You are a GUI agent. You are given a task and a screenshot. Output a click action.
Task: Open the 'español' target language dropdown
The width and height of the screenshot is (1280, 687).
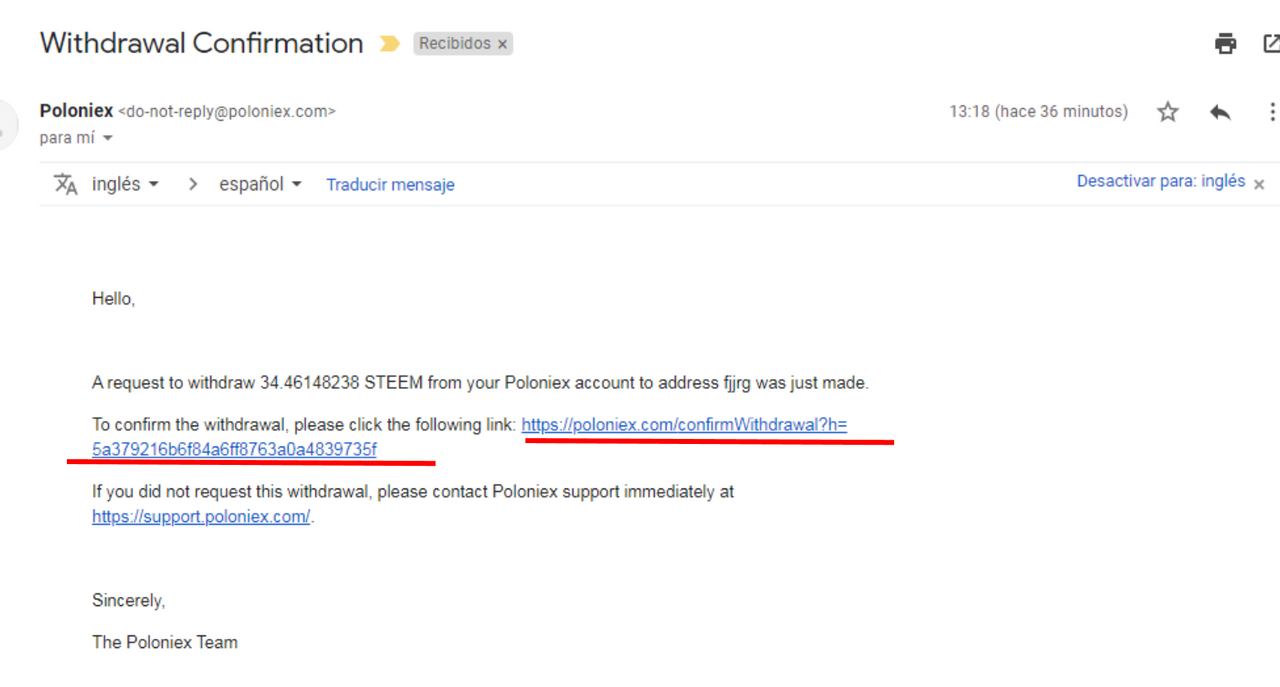(x=260, y=184)
